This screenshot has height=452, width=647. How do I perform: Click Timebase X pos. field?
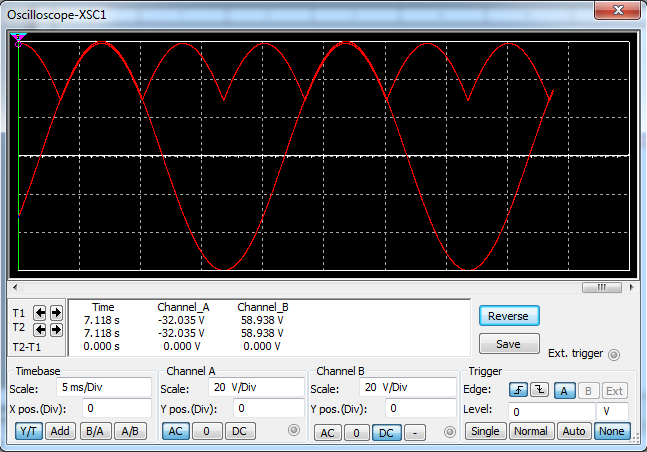117,409
